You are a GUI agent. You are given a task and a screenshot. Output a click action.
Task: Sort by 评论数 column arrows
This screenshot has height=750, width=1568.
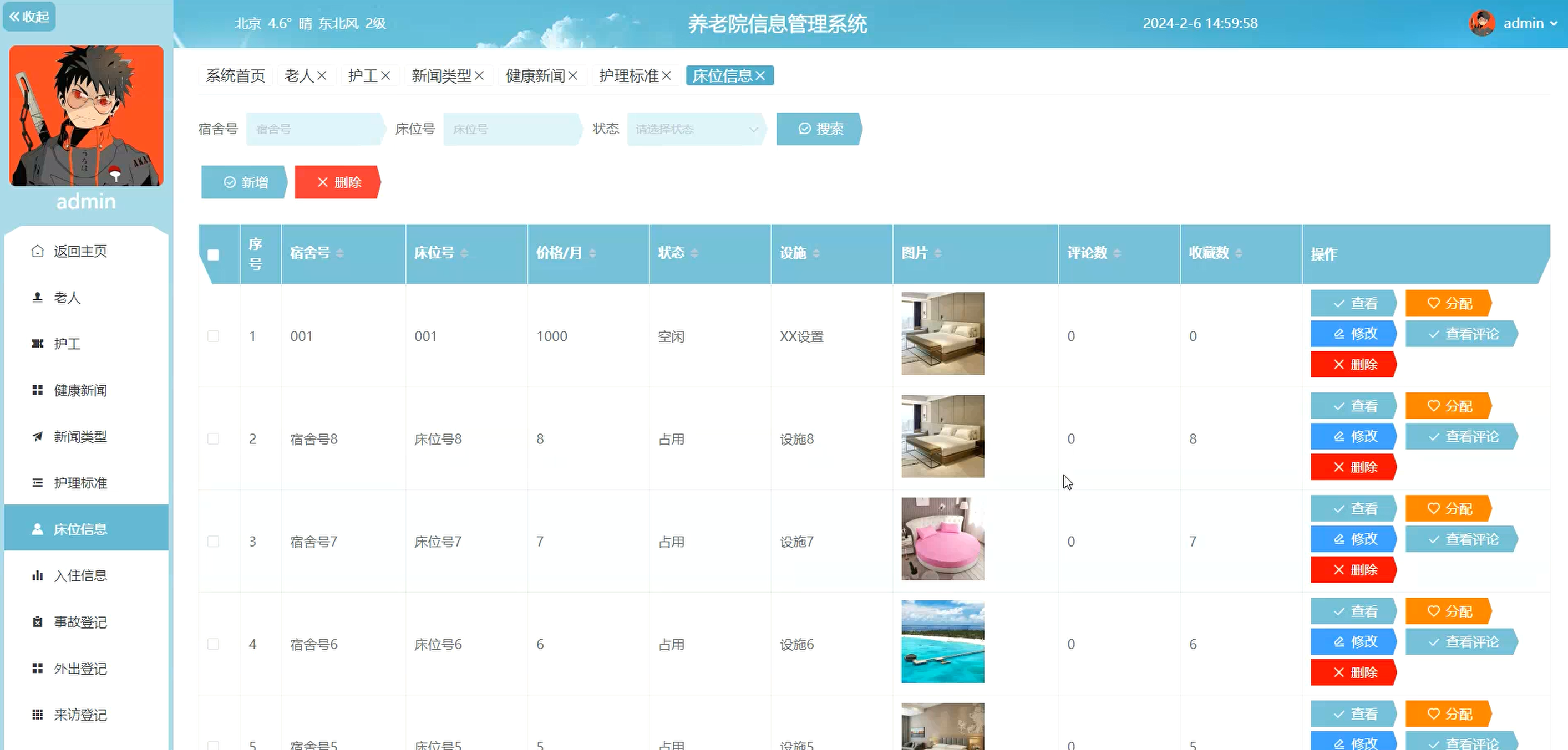click(1117, 253)
